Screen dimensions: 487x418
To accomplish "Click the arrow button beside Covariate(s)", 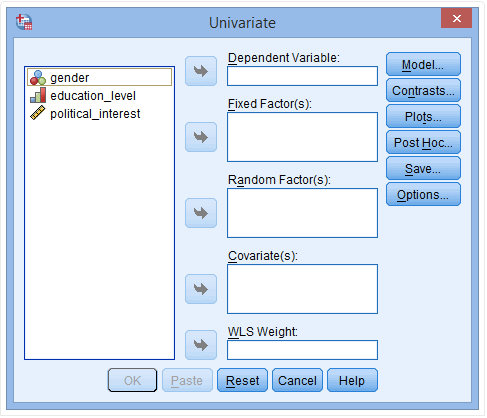I will pos(201,289).
